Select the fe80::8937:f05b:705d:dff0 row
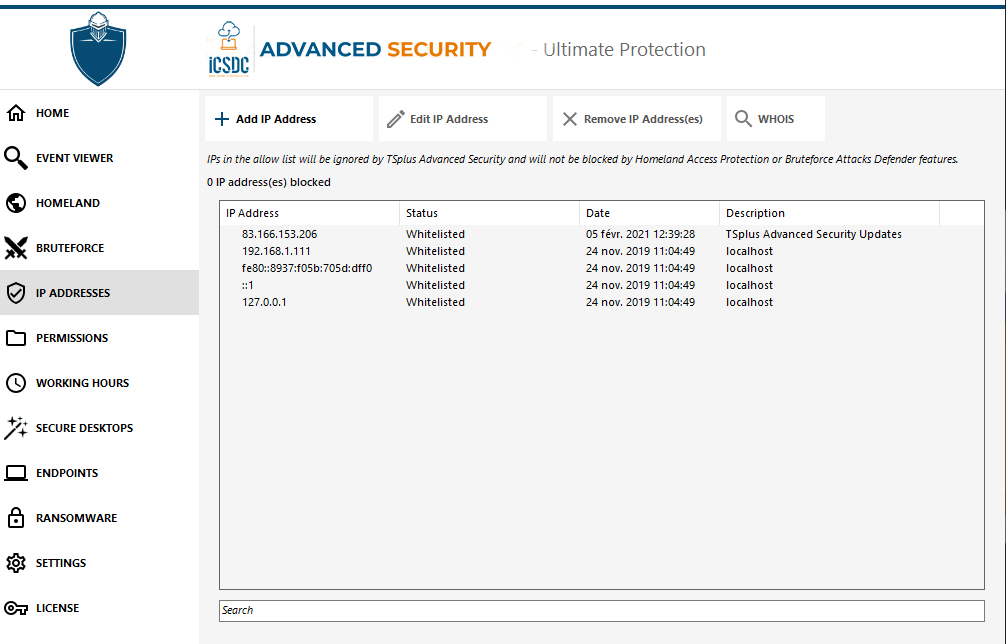The image size is (1006, 644). tap(602, 268)
